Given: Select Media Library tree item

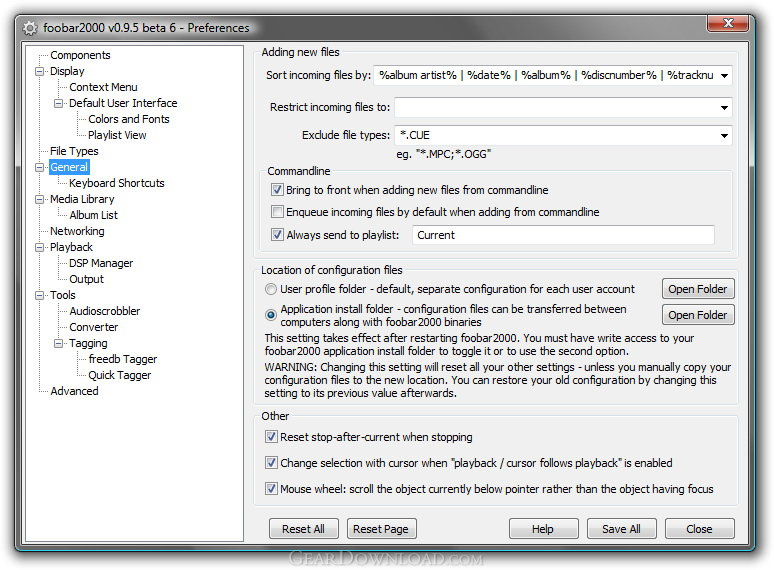Looking at the screenshot, I should pyautogui.click(x=82, y=199).
